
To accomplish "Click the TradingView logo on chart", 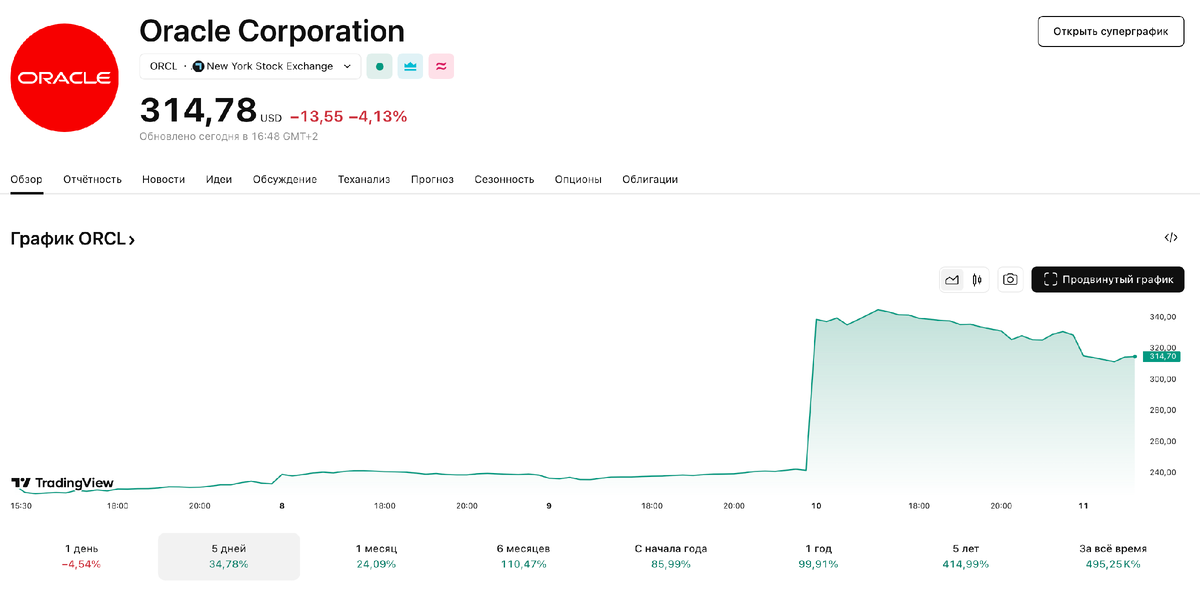I will [62, 483].
